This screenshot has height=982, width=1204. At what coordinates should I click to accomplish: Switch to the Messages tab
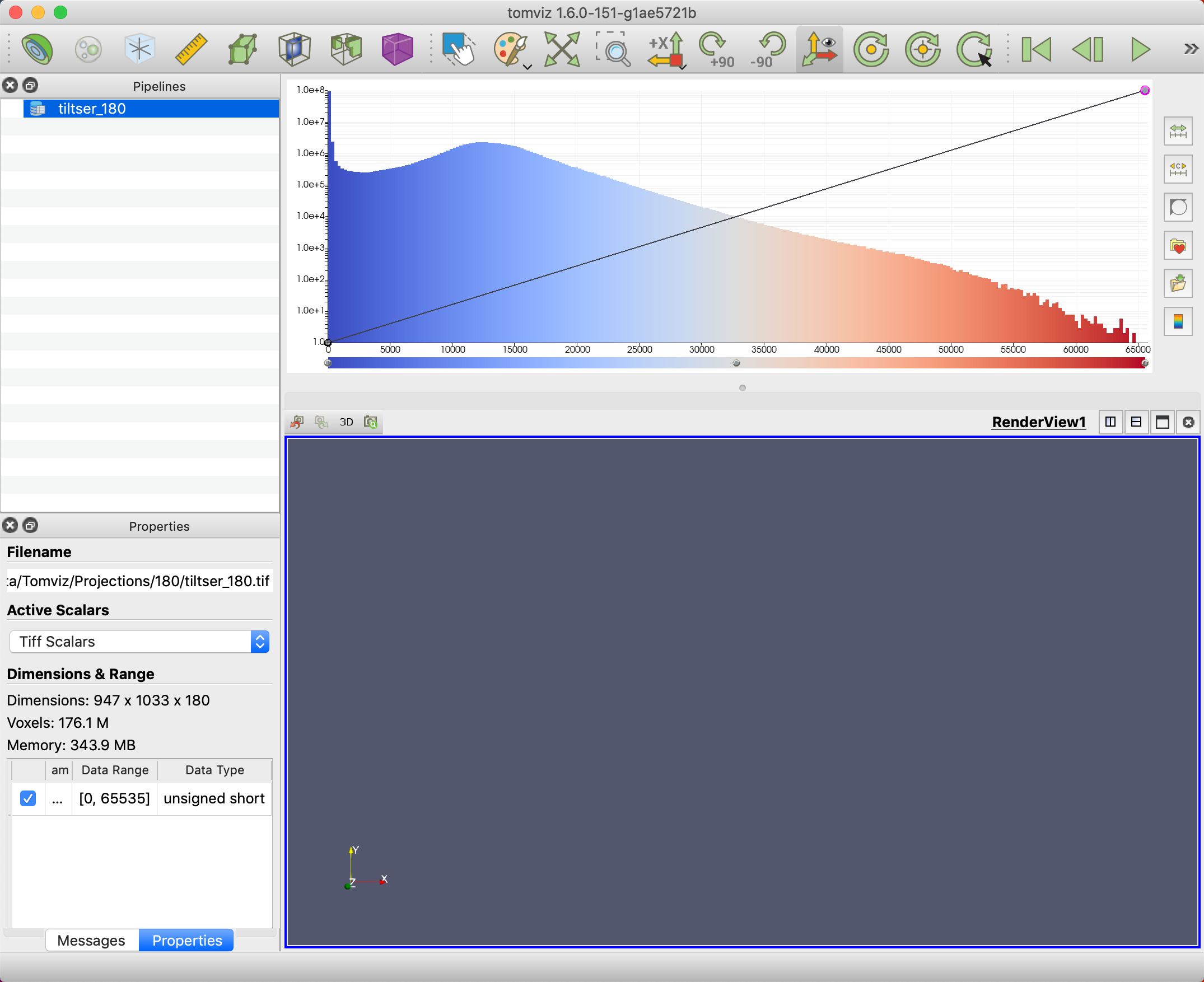click(91, 940)
